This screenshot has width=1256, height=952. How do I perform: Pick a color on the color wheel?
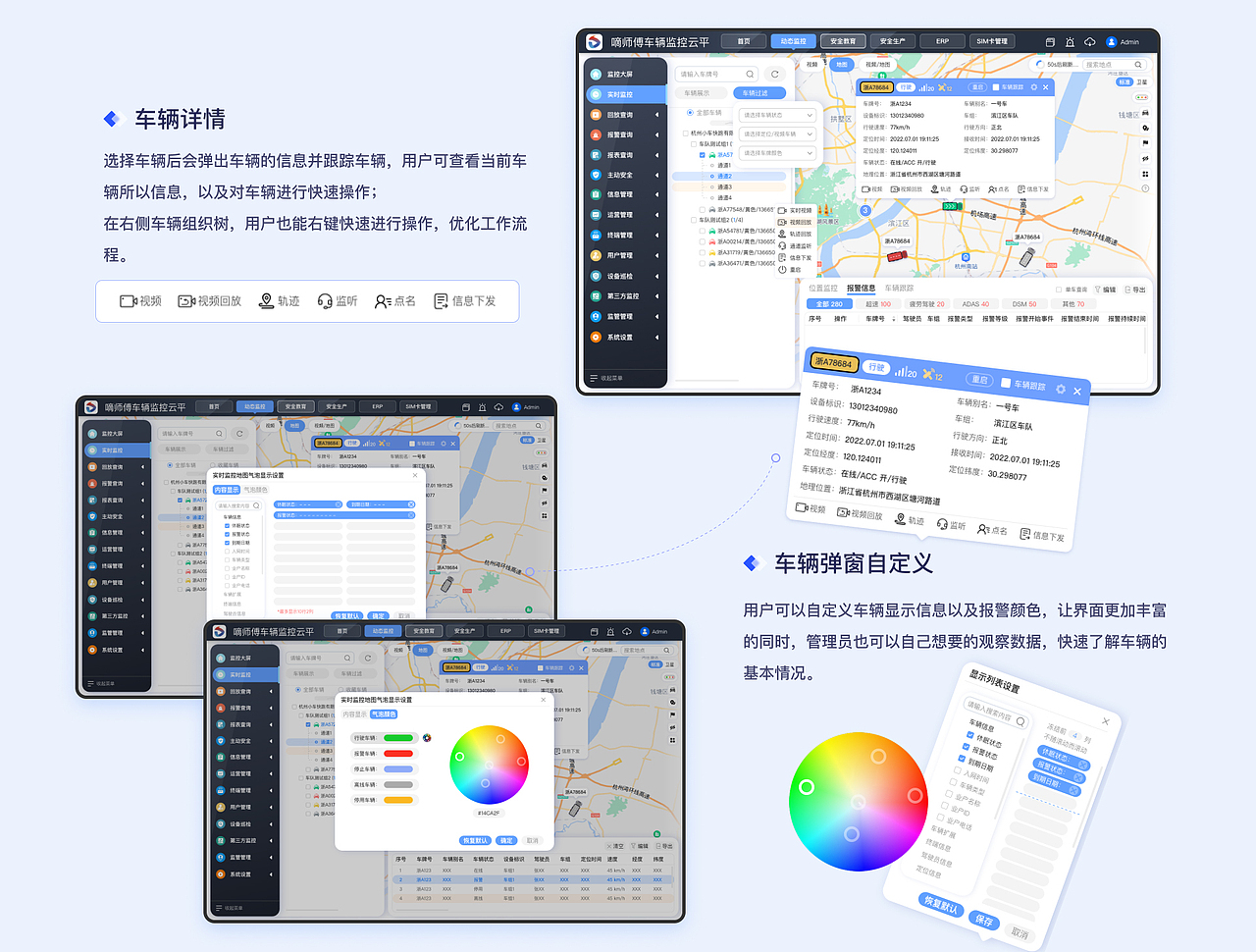[x=491, y=764]
